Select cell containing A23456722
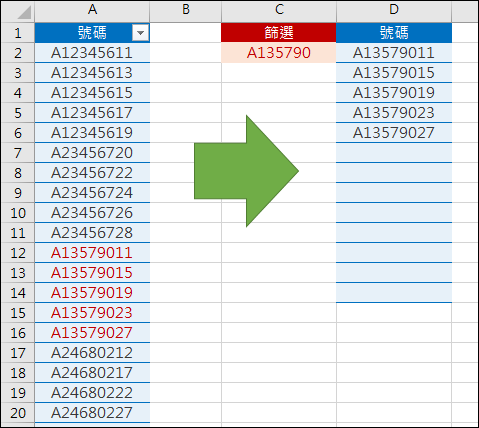 tap(92, 173)
